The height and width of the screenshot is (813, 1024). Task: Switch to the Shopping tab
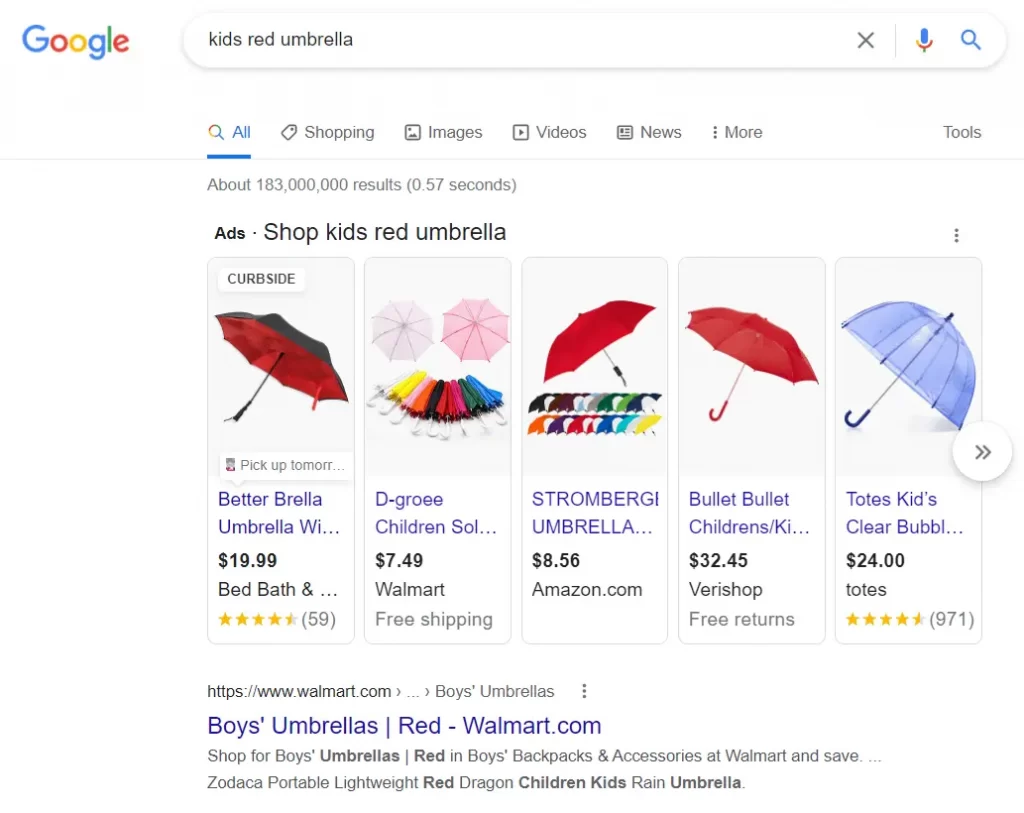(x=328, y=133)
